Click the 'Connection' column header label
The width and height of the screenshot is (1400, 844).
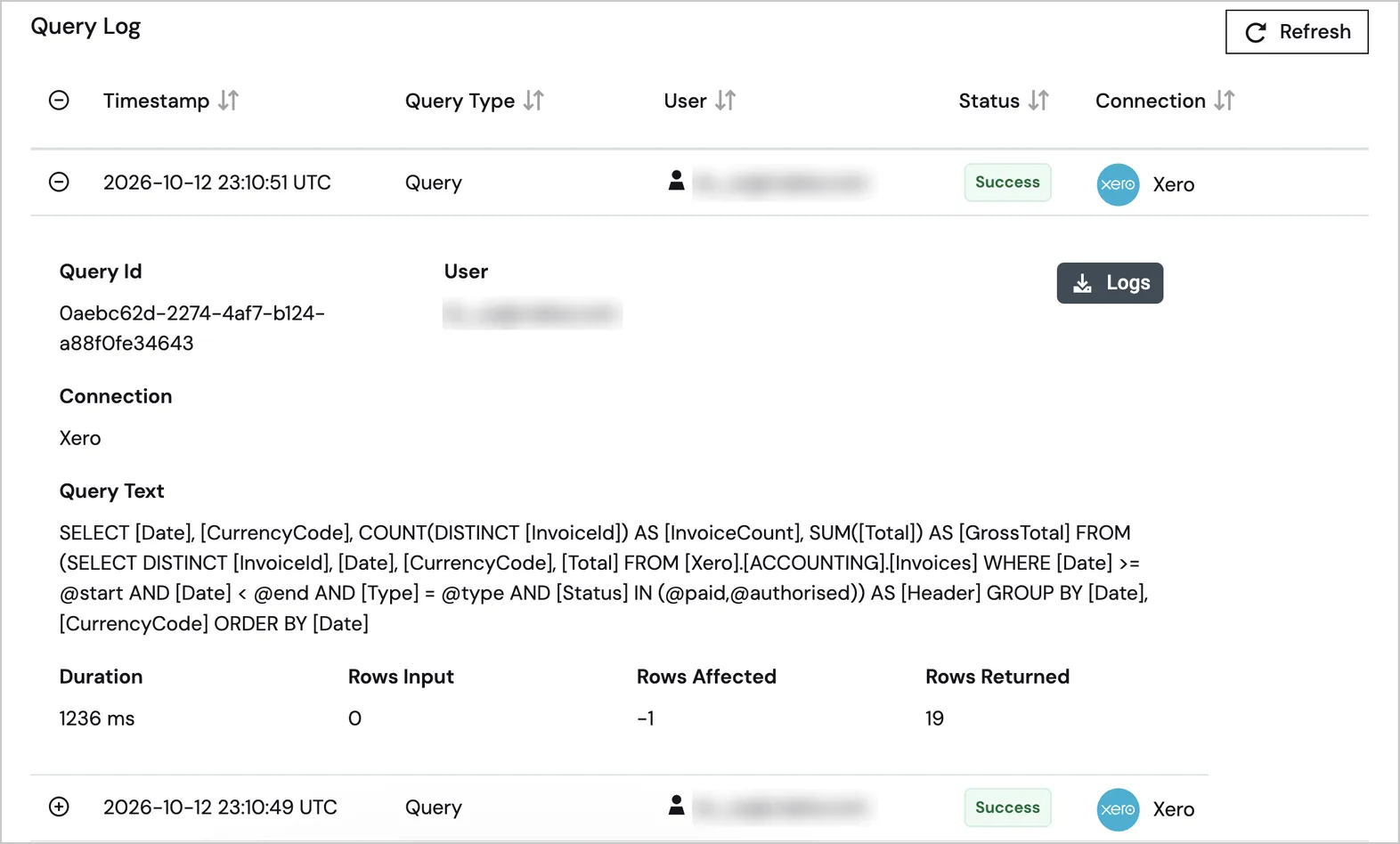tap(1151, 101)
